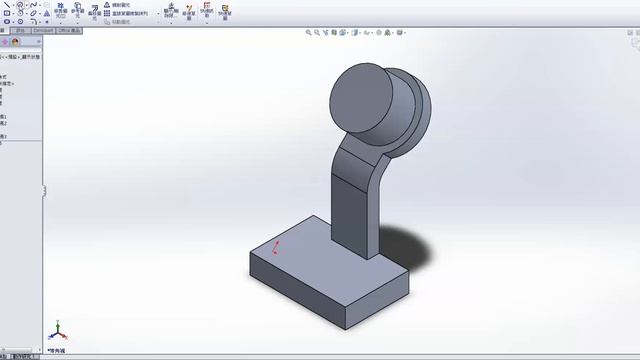Click the feature tree horizontal scrollbar
The width and height of the screenshot is (640, 360).
(x=16, y=350)
